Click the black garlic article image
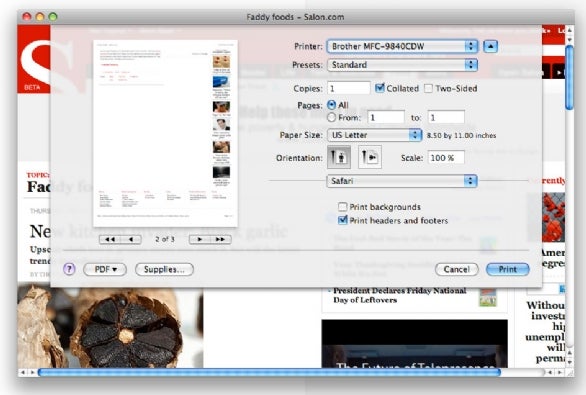 (110, 326)
